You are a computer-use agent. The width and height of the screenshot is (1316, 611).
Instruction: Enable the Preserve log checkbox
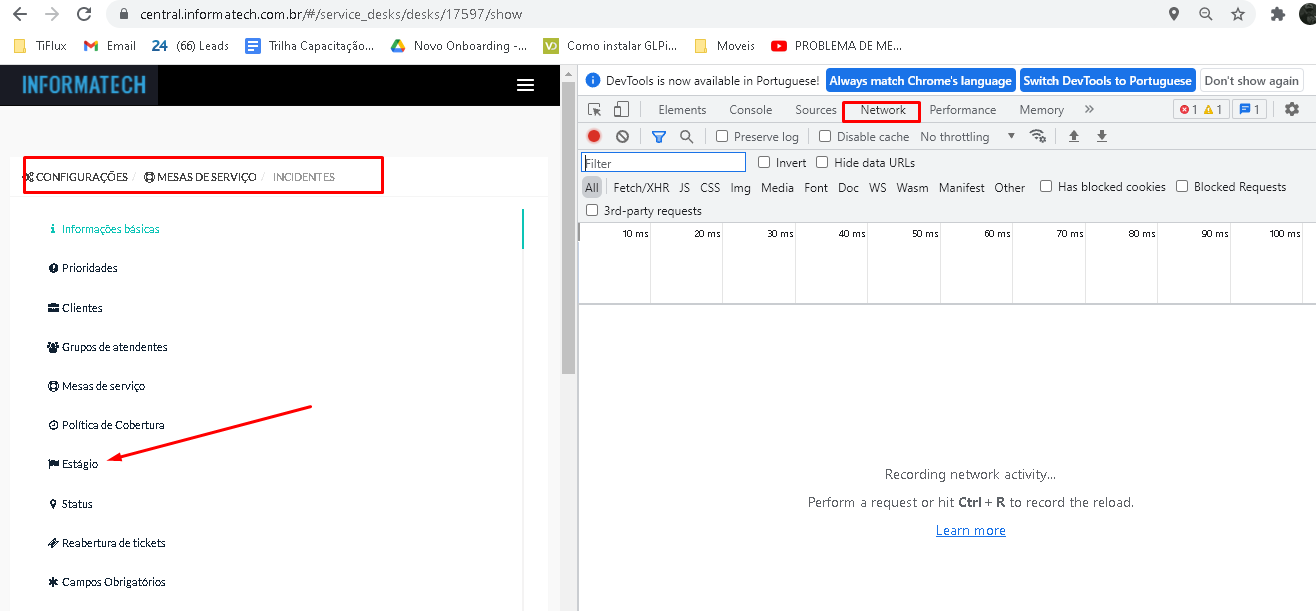click(x=722, y=136)
